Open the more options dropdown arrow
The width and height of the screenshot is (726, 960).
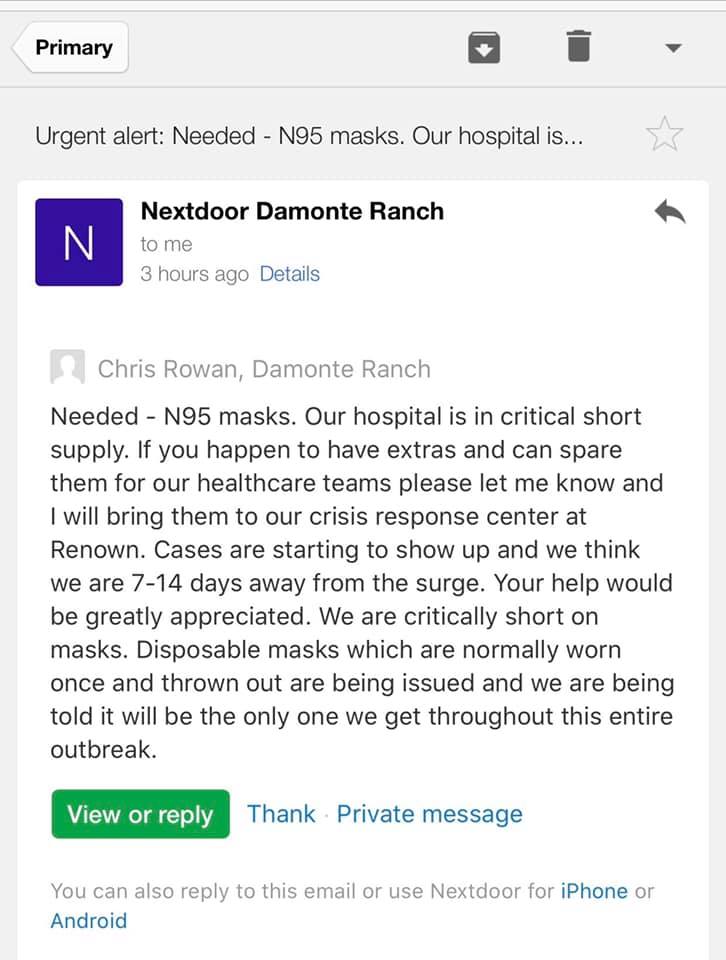673,48
